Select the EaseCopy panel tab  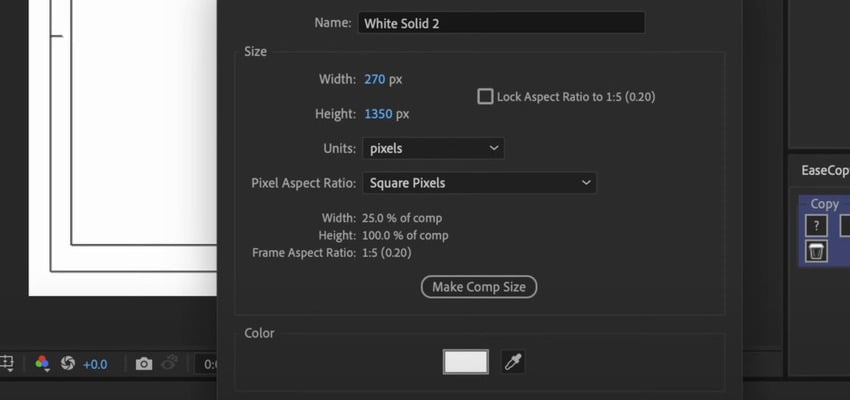pyautogui.click(x=825, y=170)
